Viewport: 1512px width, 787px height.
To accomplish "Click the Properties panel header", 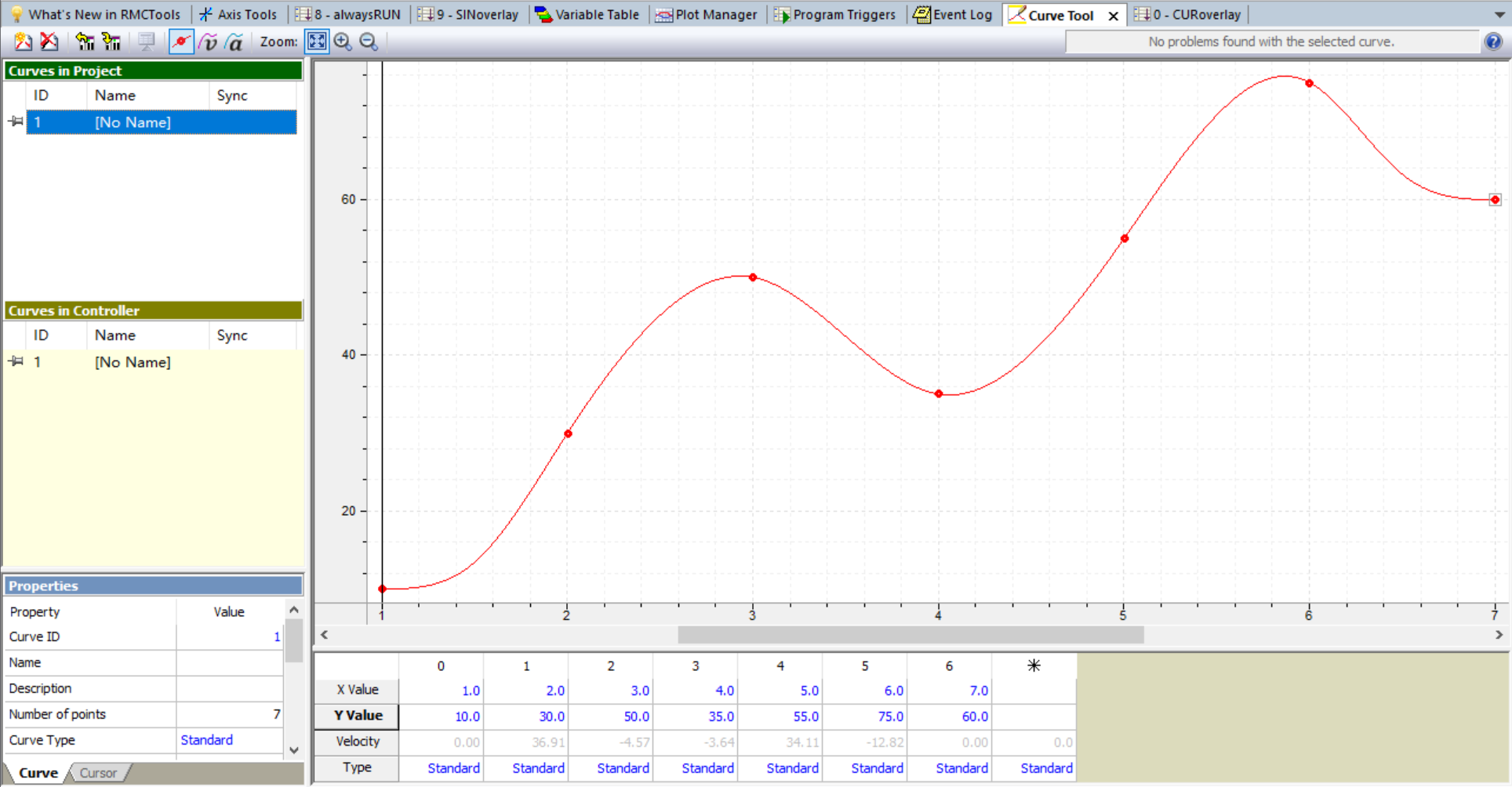I will pyautogui.click(x=154, y=586).
